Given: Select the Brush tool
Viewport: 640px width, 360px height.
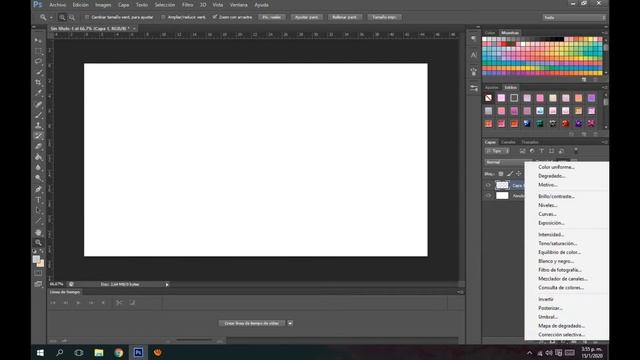Looking at the screenshot, I should click(x=38, y=115).
